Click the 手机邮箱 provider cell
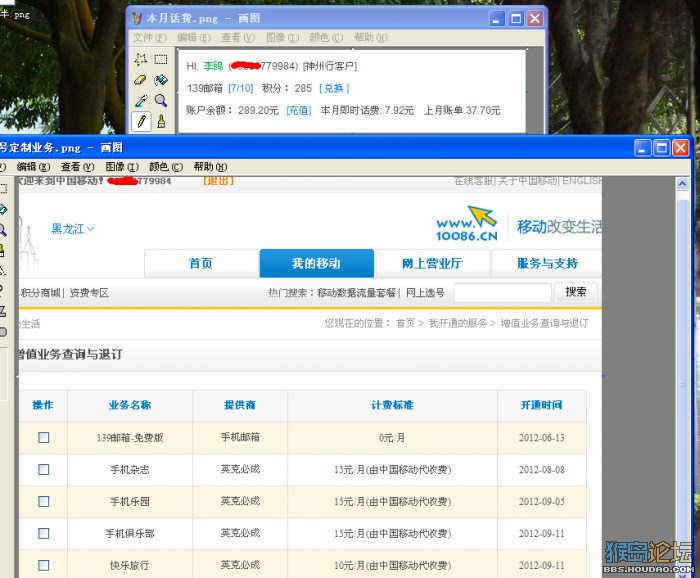Screen dimensions: 700x578 pos(240,437)
